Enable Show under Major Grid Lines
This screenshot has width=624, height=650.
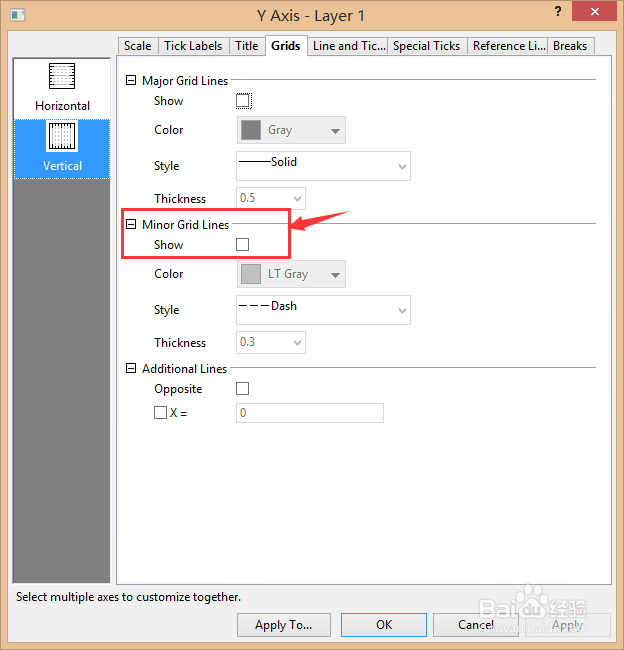[x=243, y=101]
